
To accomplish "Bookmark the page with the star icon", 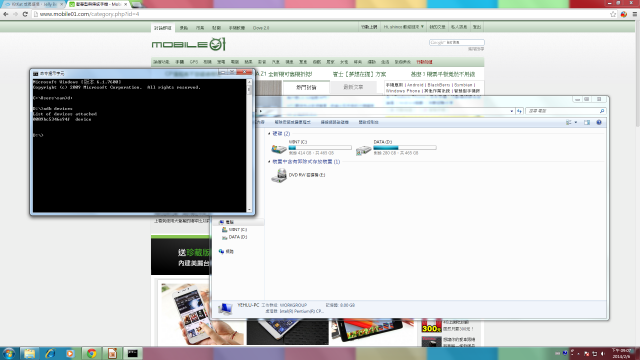I will pos(613,14).
